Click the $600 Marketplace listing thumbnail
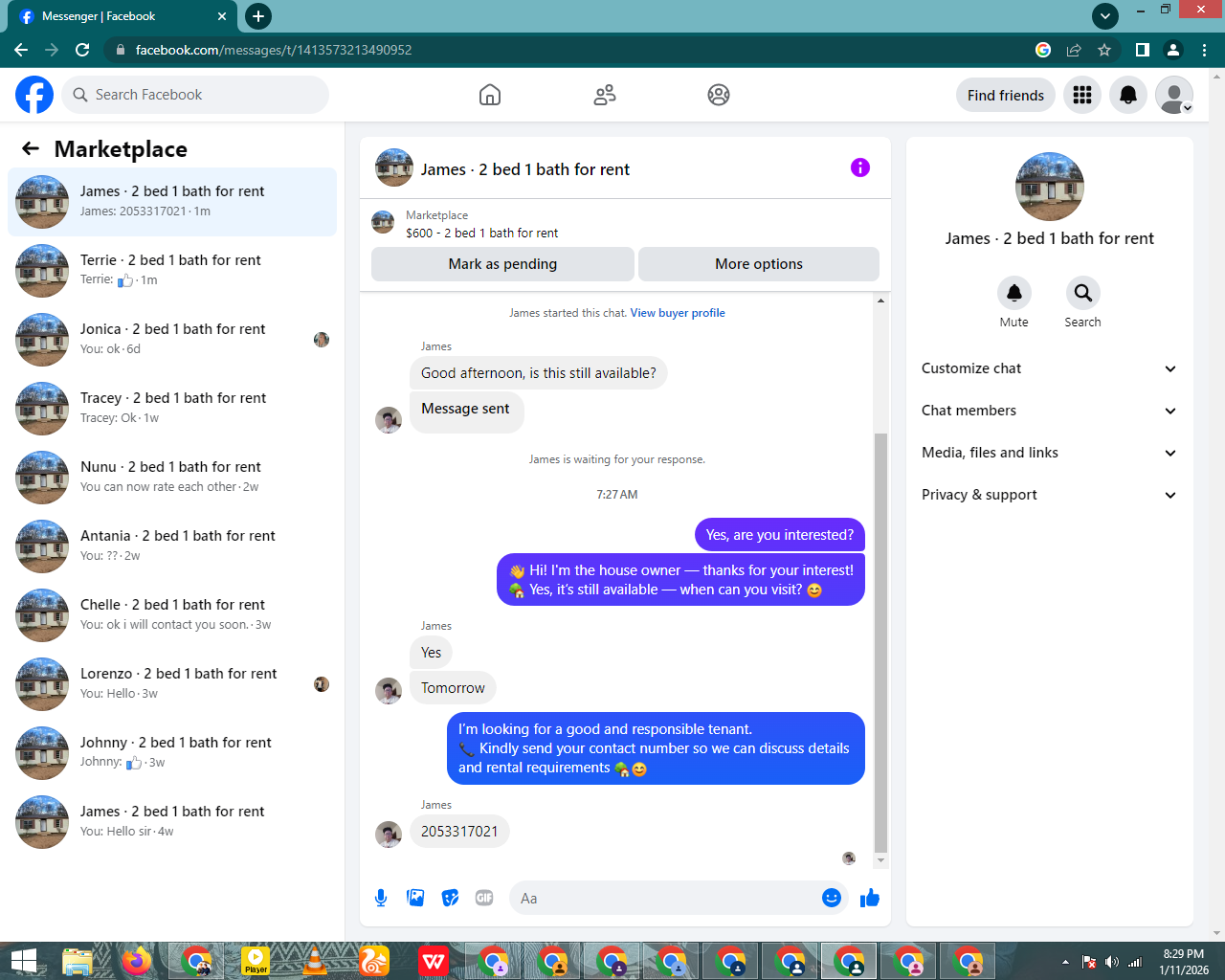Screen dimensions: 1225x980 click(383, 222)
